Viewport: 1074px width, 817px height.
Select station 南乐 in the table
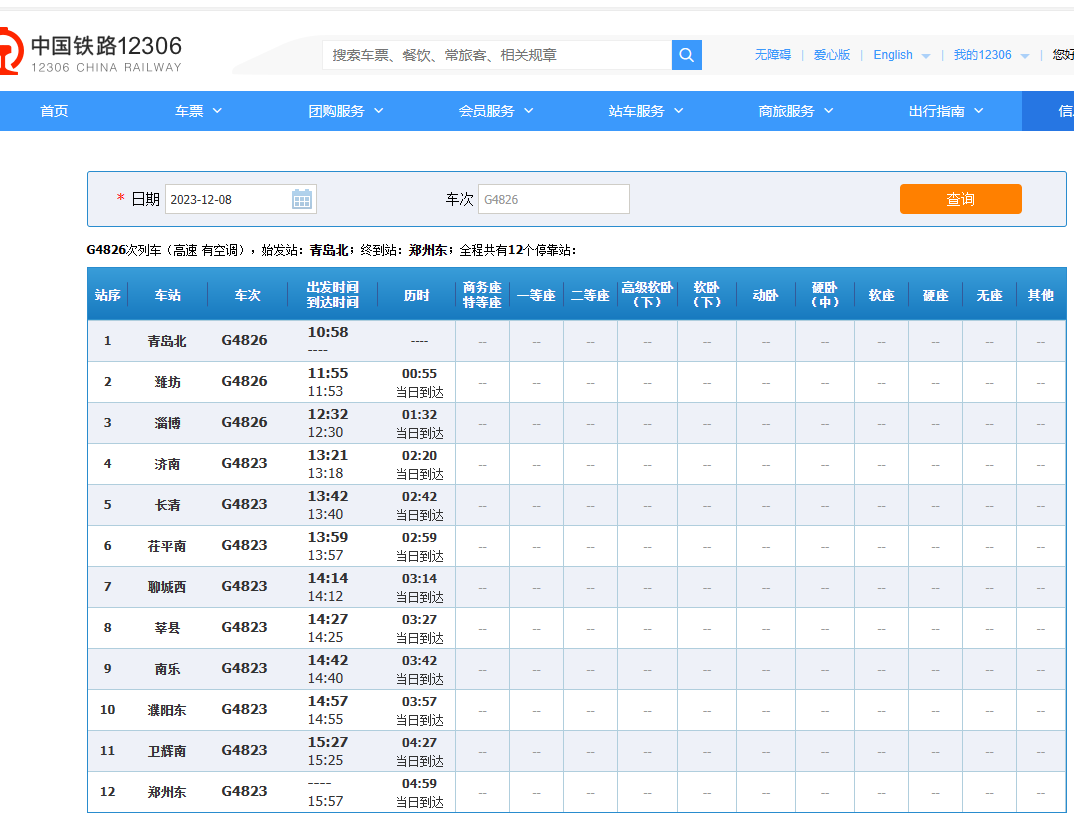click(x=167, y=669)
